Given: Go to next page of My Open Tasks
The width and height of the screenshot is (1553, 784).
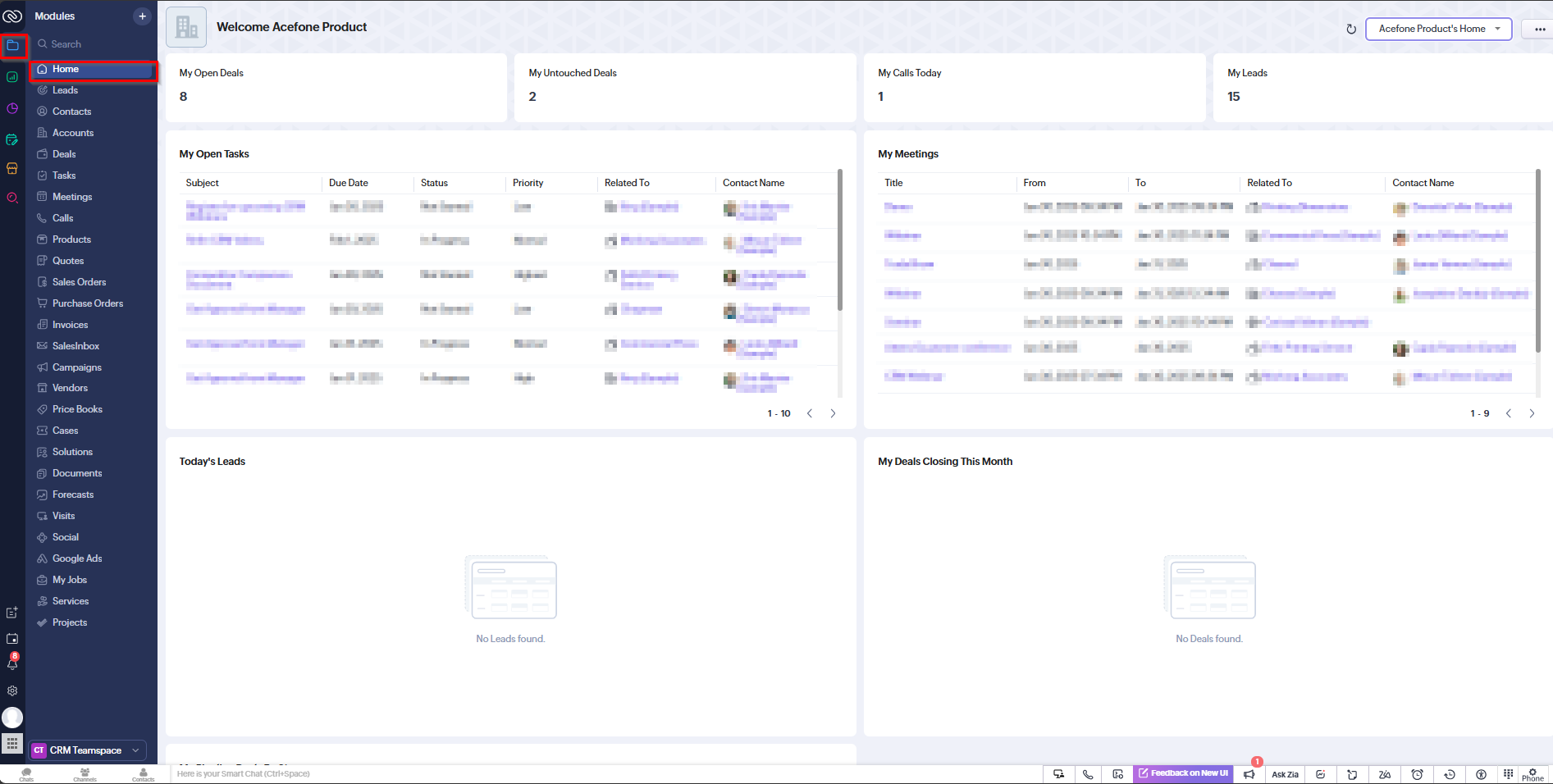Looking at the screenshot, I should [833, 413].
